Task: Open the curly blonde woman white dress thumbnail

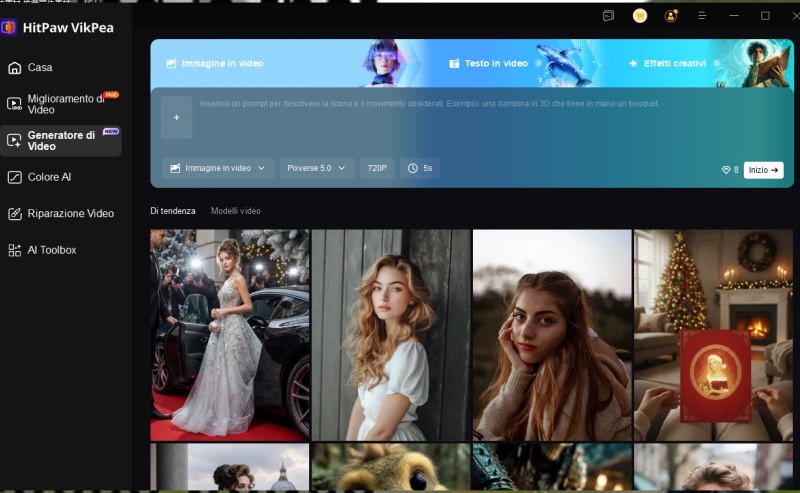Action: (x=391, y=335)
